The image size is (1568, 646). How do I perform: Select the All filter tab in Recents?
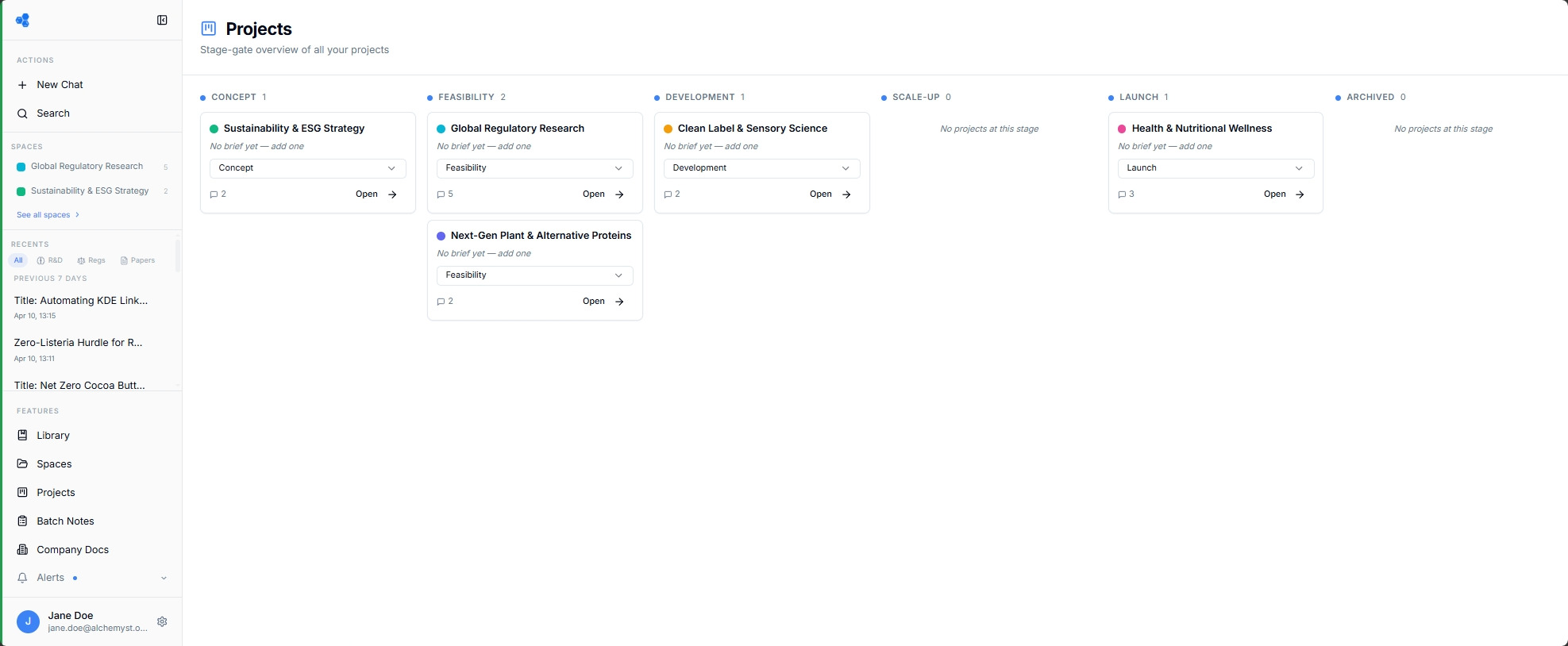18,260
